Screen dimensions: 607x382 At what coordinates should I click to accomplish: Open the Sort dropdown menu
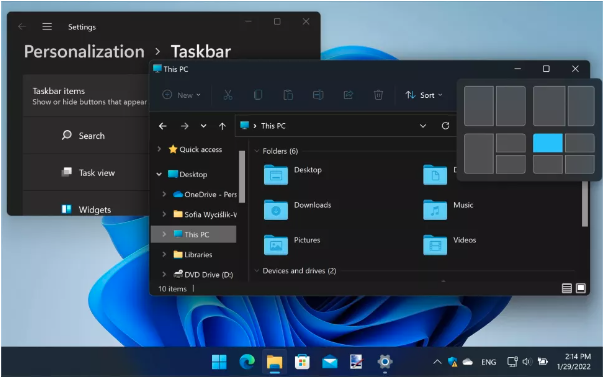(x=424, y=95)
